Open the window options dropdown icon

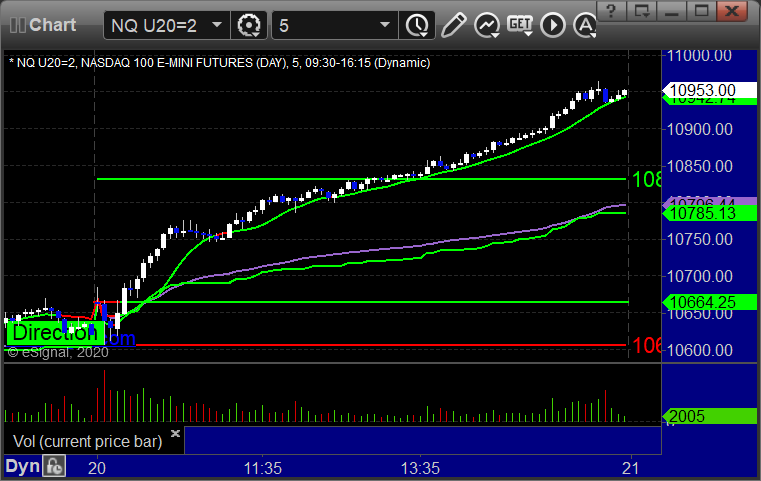tap(641, 10)
